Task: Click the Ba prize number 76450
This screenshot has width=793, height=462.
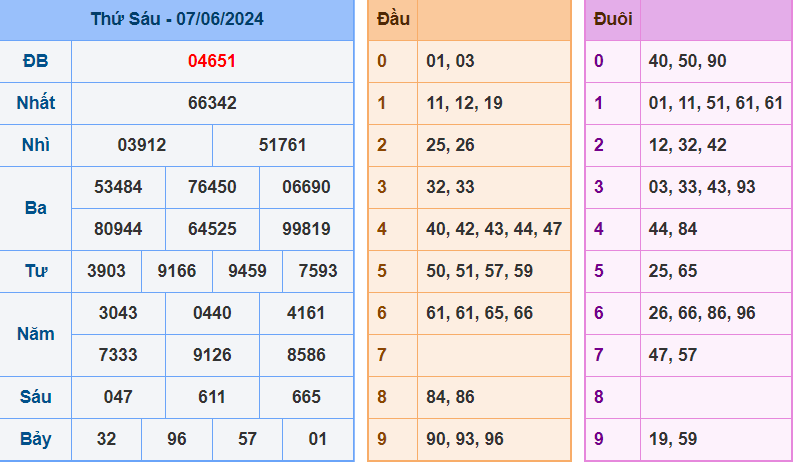Action: pyautogui.click(x=212, y=187)
